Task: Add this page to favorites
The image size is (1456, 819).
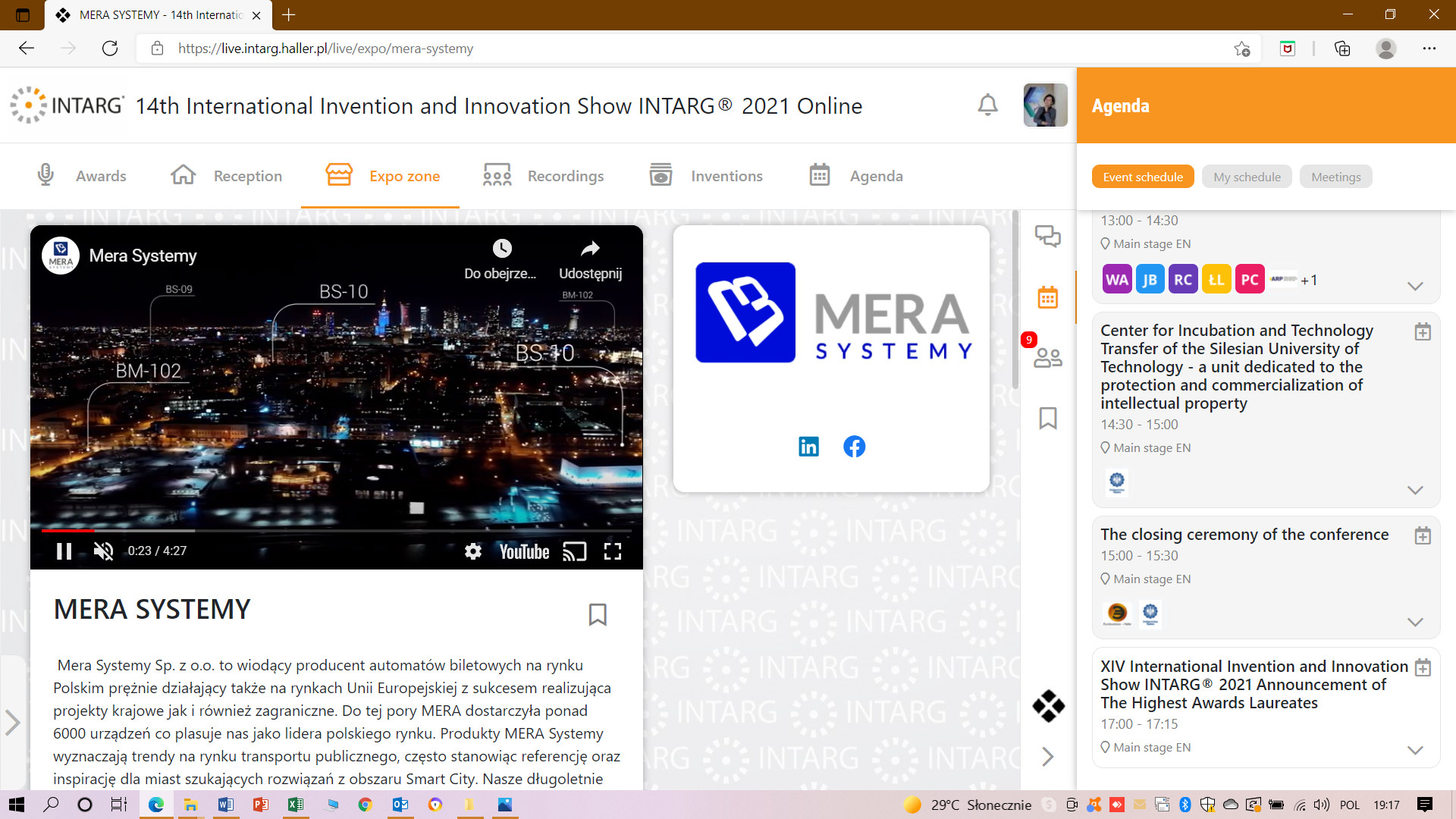Action: (x=1241, y=49)
